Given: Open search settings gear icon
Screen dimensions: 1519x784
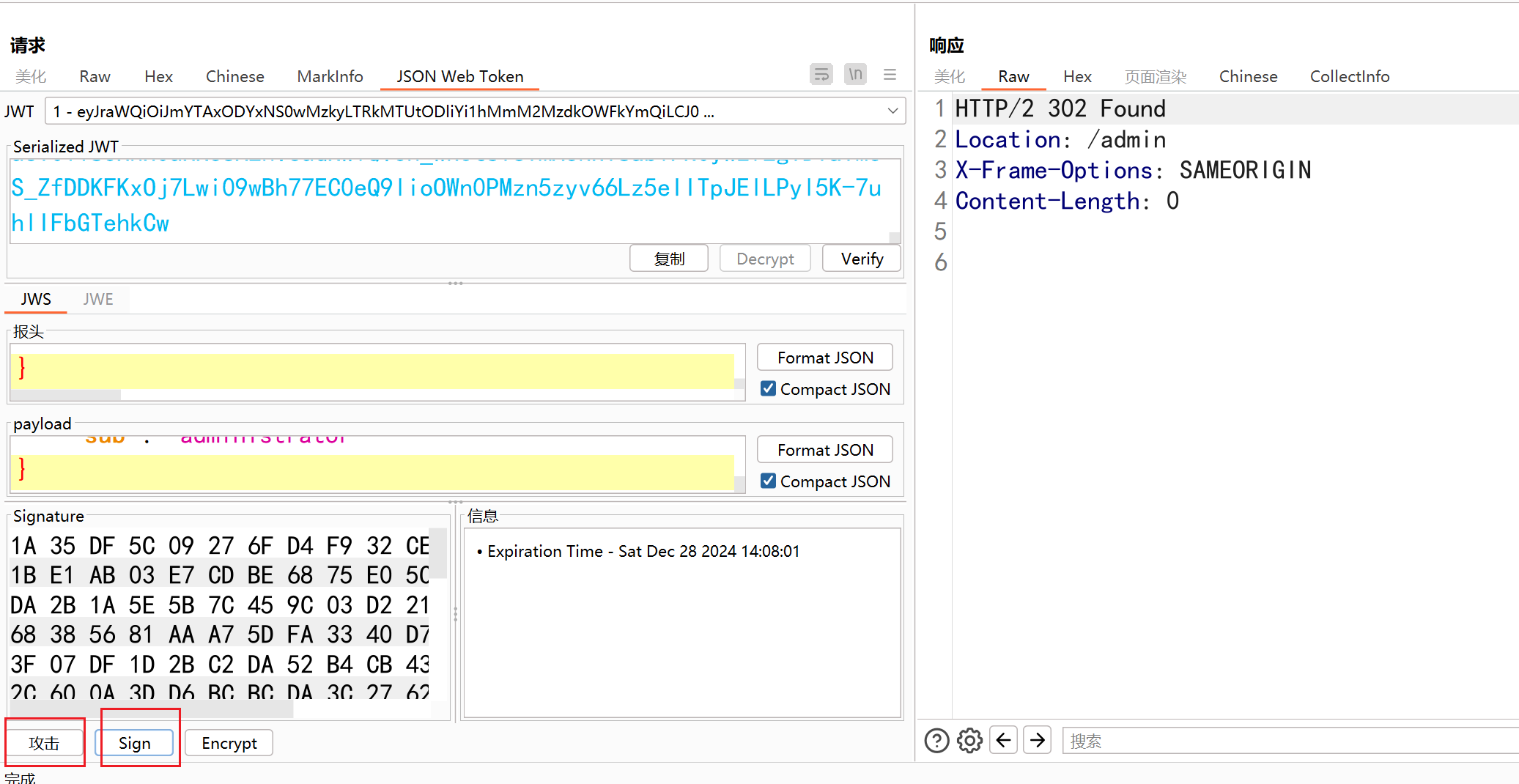Looking at the screenshot, I should (x=969, y=741).
